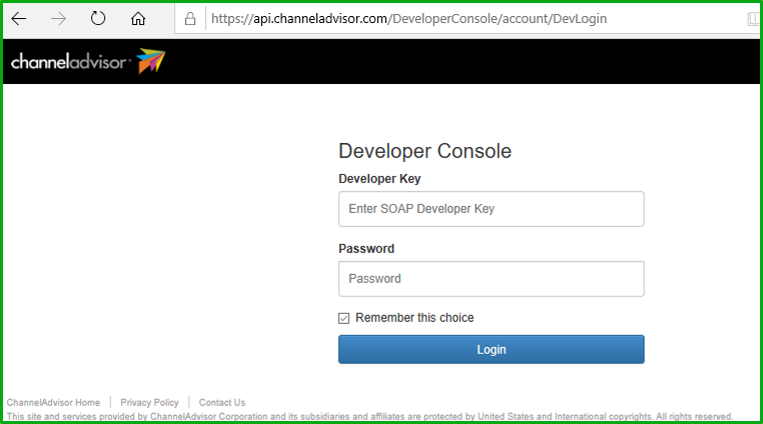Open the ChannelAdvisor Home link
763x424 pixels.
(53, 403)
